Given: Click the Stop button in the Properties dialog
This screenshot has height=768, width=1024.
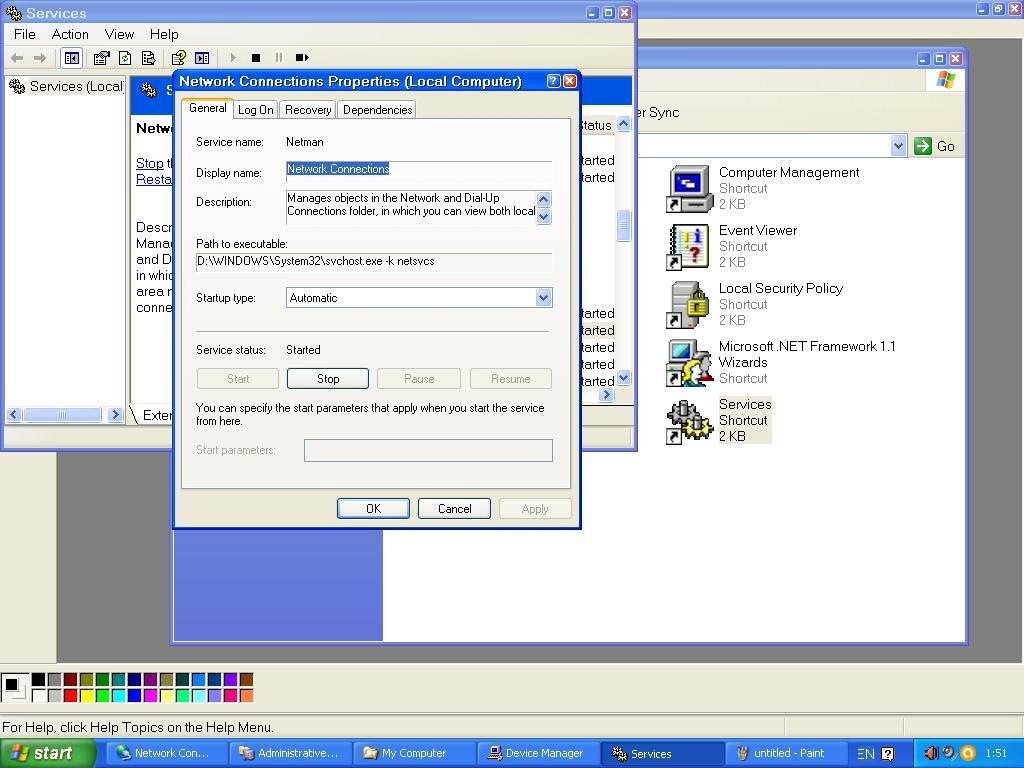Looking at the screenshot, I should pyautogui.click(x=328, y=379).
